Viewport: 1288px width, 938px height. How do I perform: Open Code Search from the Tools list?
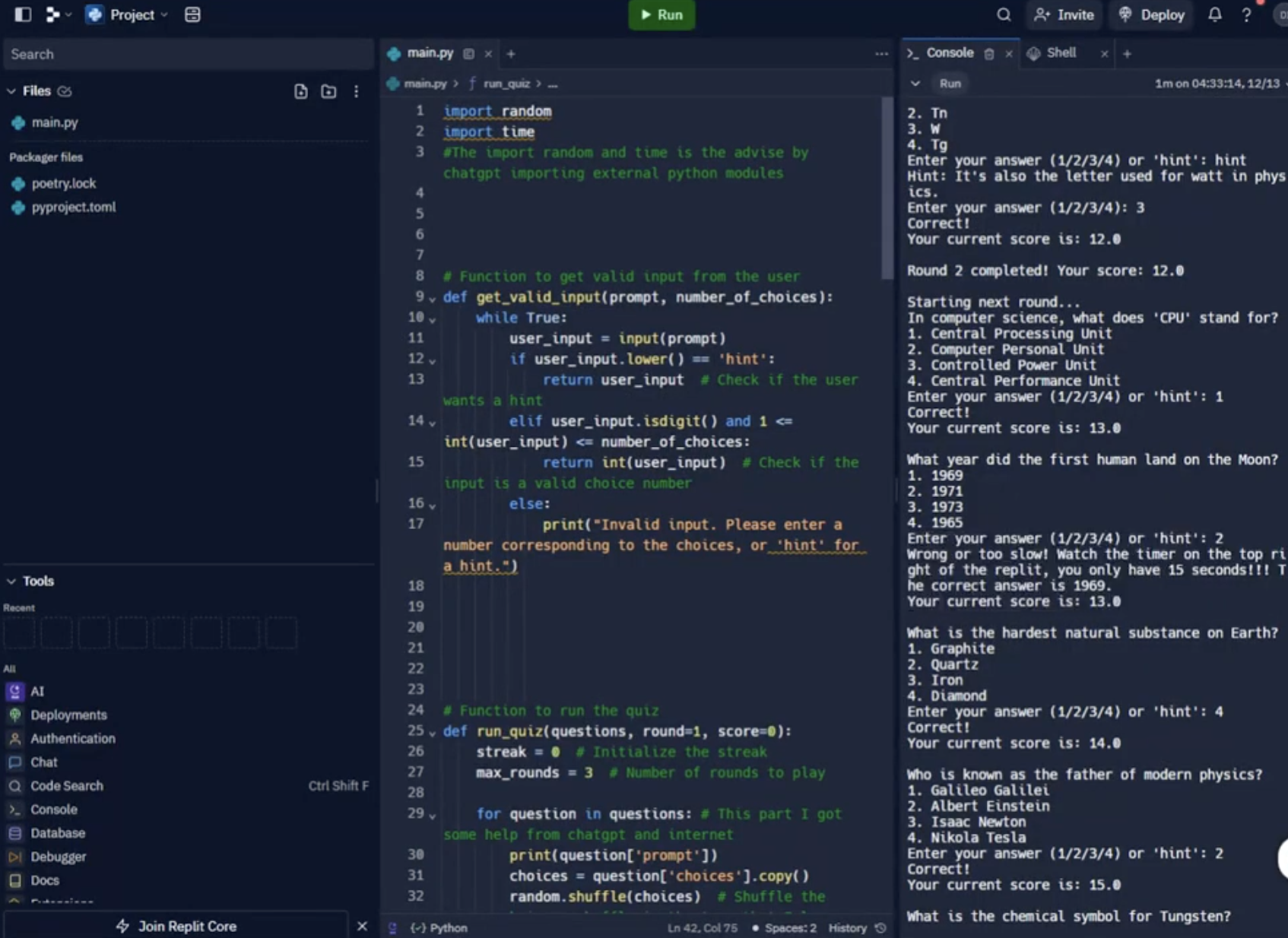[x=66, y=786]
